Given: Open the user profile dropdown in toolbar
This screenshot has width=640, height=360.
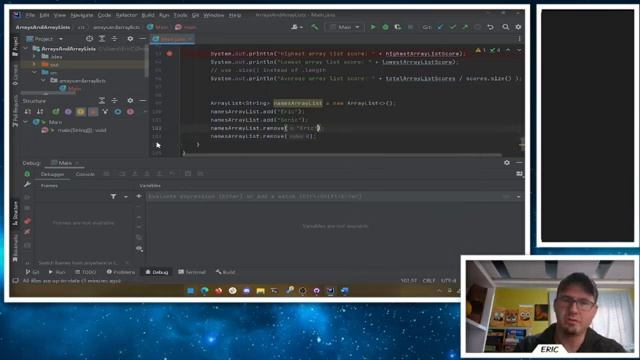Looking at the screenshot, I should pos(297,27).
